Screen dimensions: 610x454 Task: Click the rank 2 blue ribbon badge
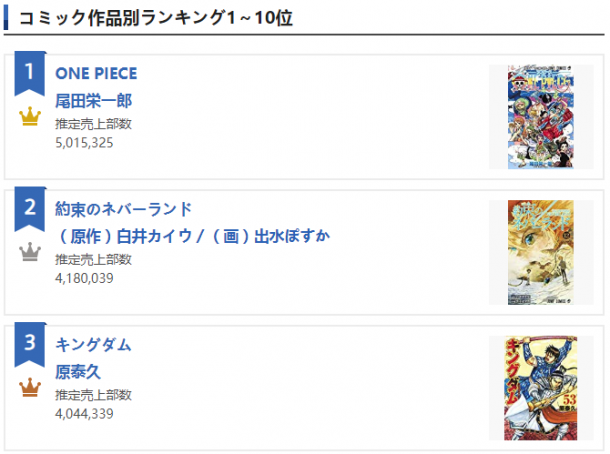[x=30, y=209]
